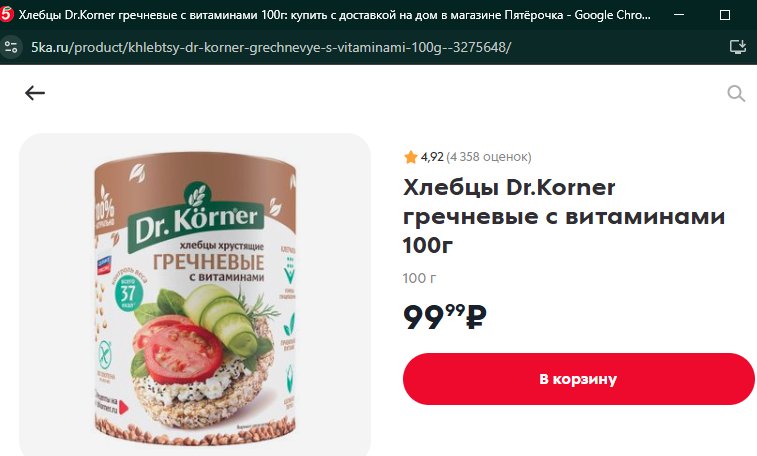The image size is (757, 456).
Task: Click the green Dr. Körner logo on package
Action: click(x=196, y=218)
